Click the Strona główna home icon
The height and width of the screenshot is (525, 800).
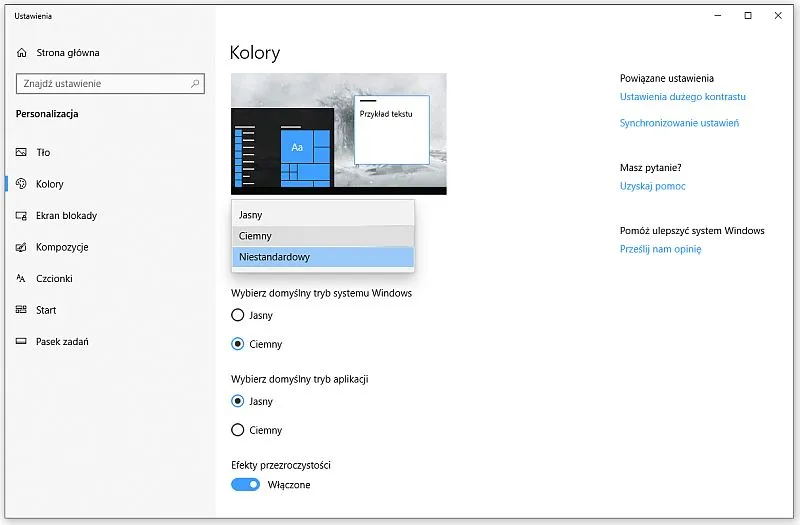(22, 53)
